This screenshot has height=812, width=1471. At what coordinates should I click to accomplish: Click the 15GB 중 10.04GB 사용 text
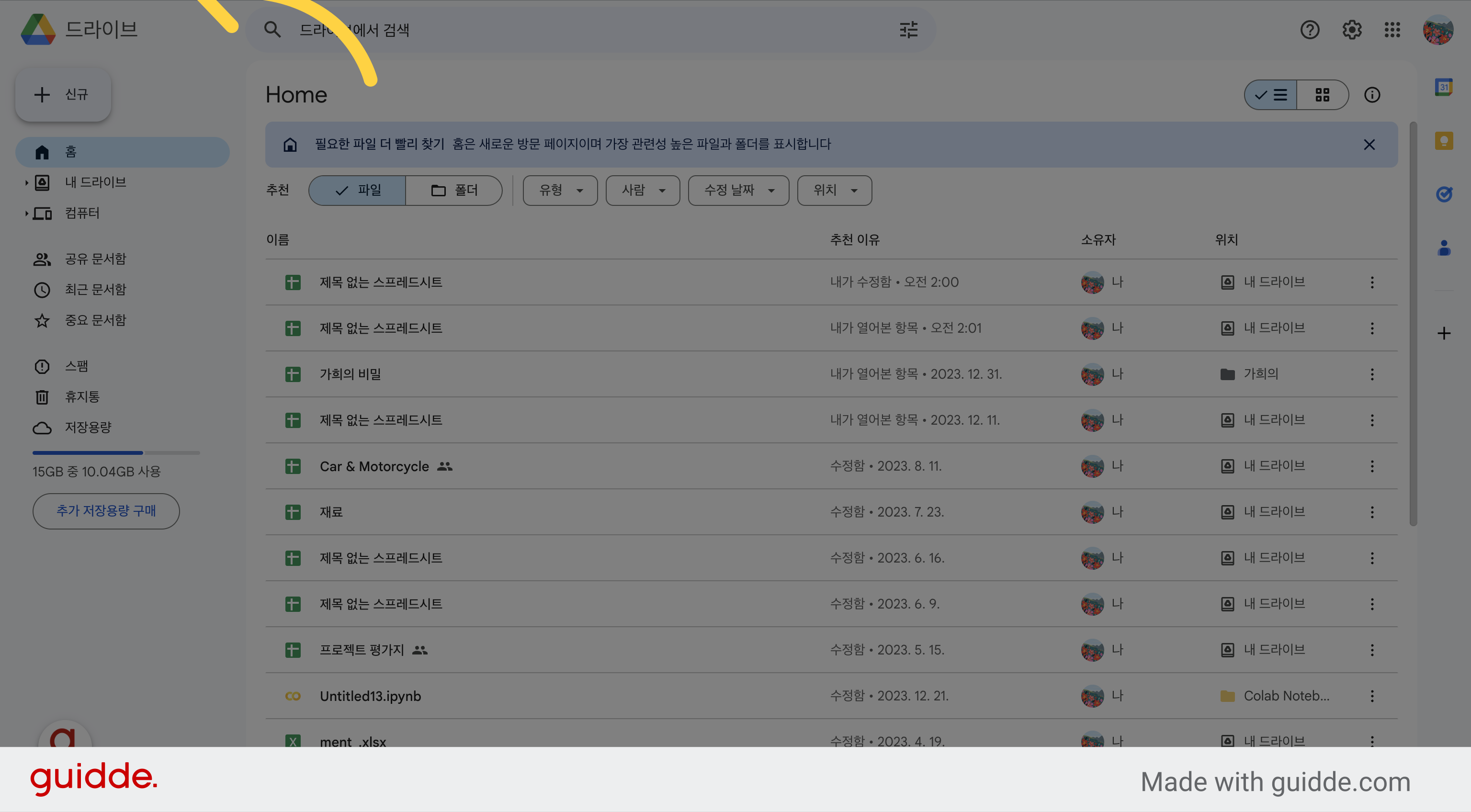click(97, 472)
